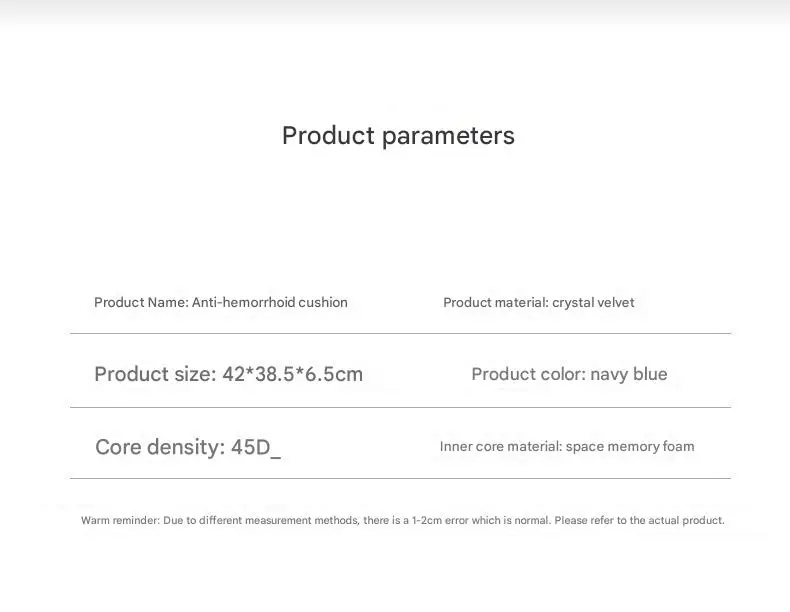Click the Product material crystal velvet text
This screenshot has width=790, height=612.
(539, 302)
